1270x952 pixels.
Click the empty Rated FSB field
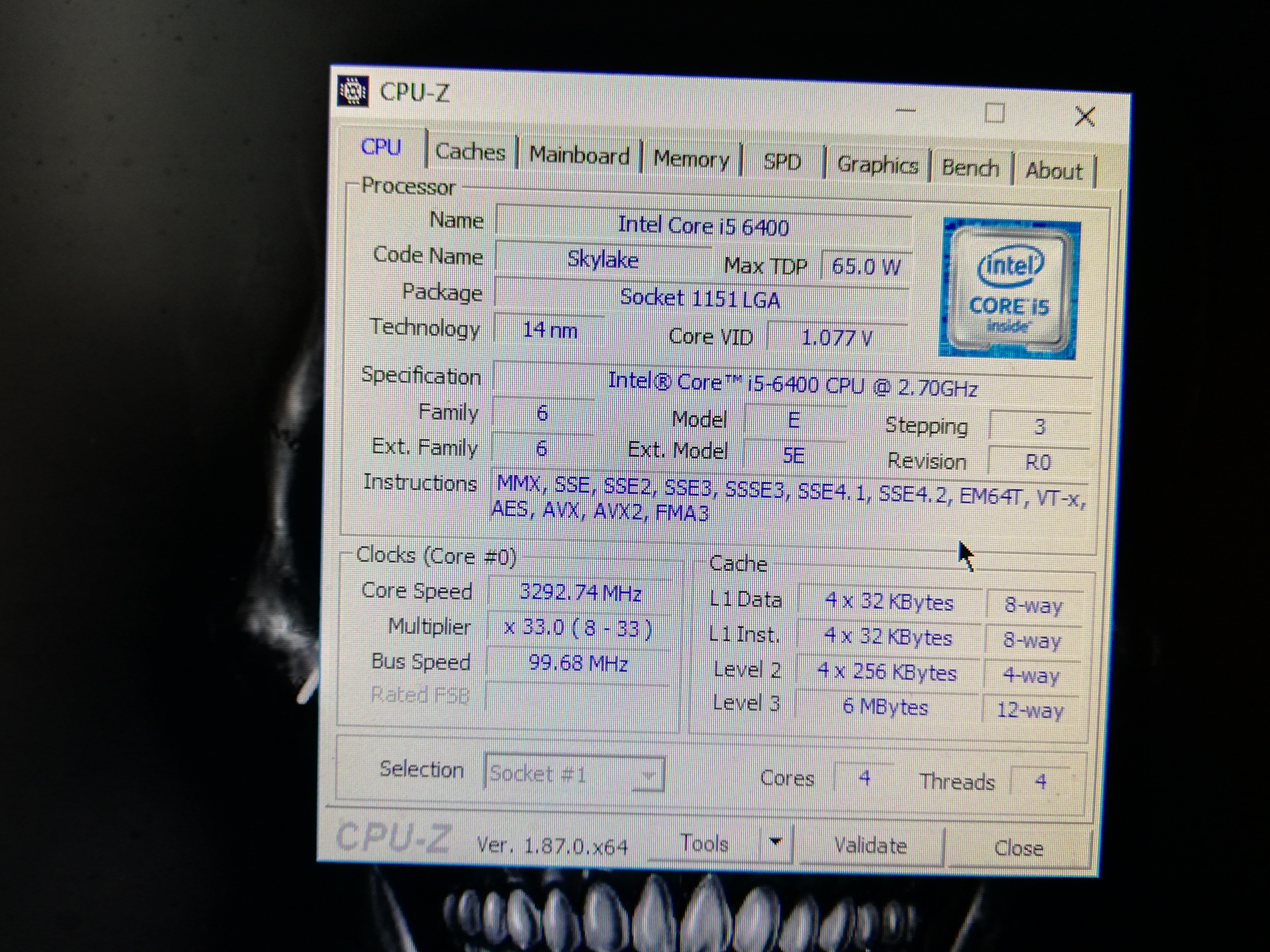point(577,697)
